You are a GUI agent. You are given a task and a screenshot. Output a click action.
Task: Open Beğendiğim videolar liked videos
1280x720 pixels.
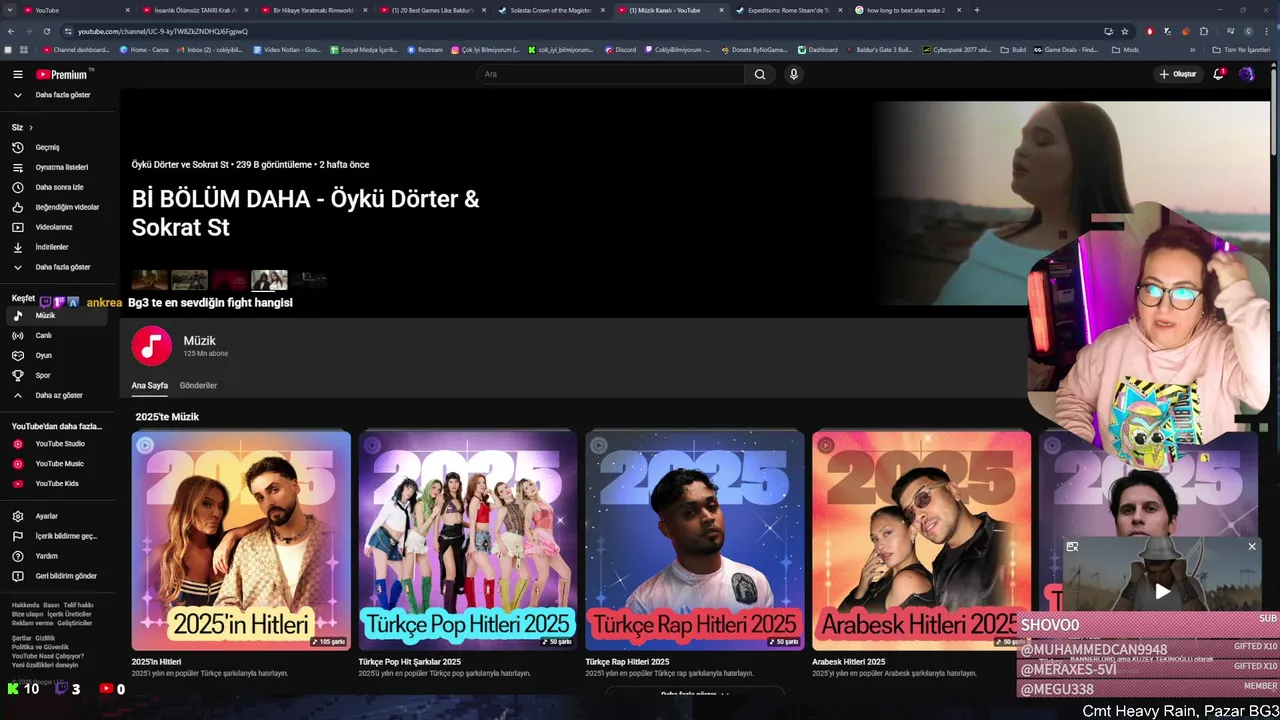[58, 207]
